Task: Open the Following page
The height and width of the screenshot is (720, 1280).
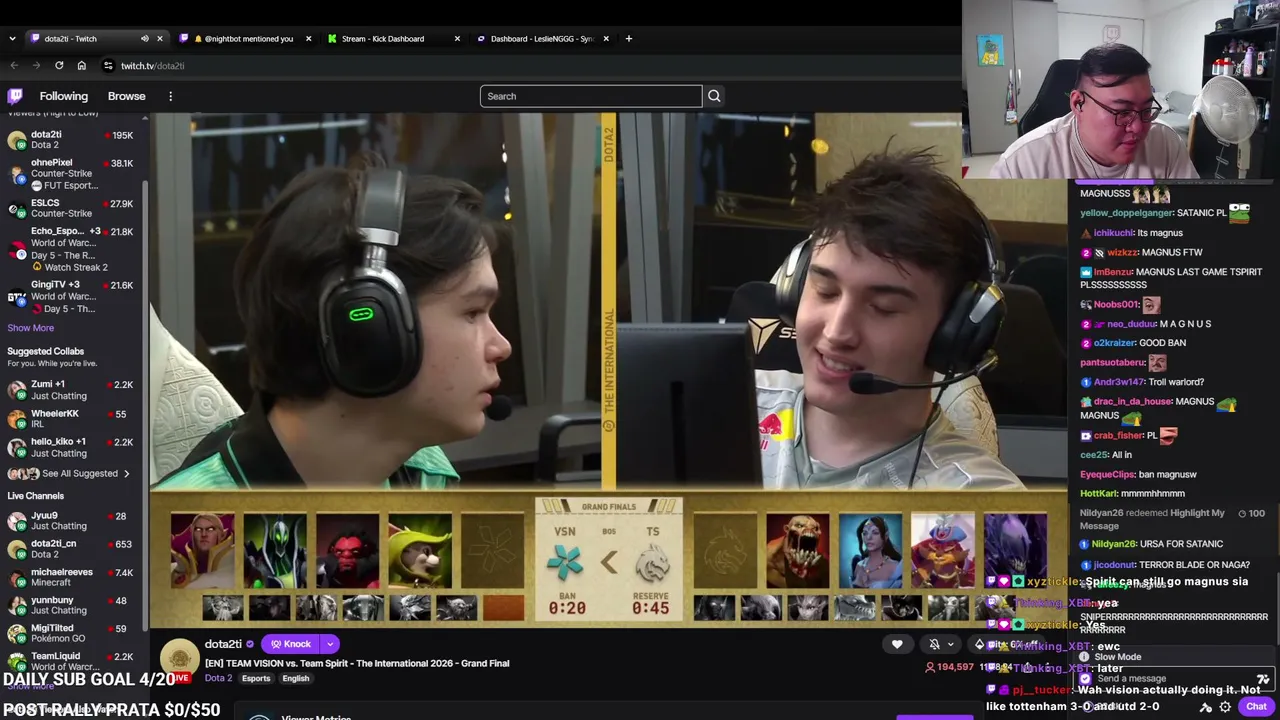Action: [x=64, y=96]
